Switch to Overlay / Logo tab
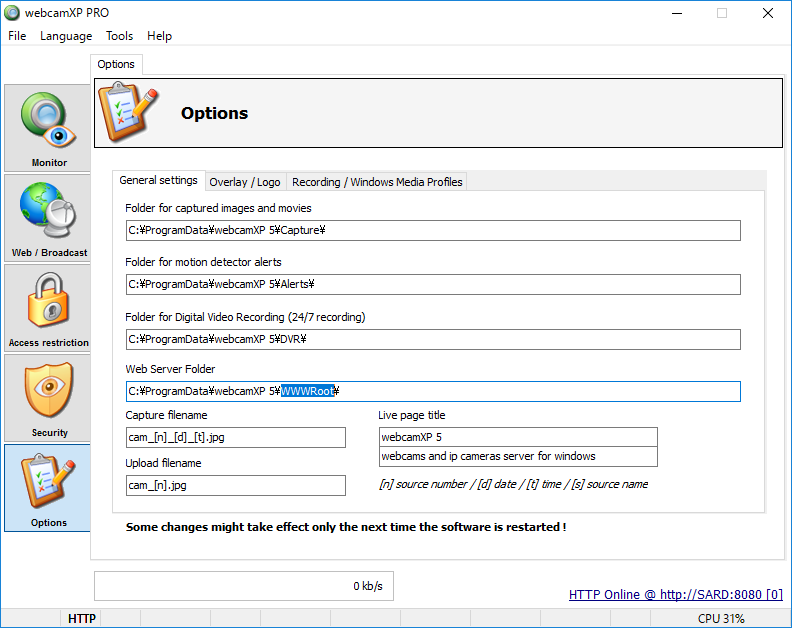 click(x=245, y=182)
